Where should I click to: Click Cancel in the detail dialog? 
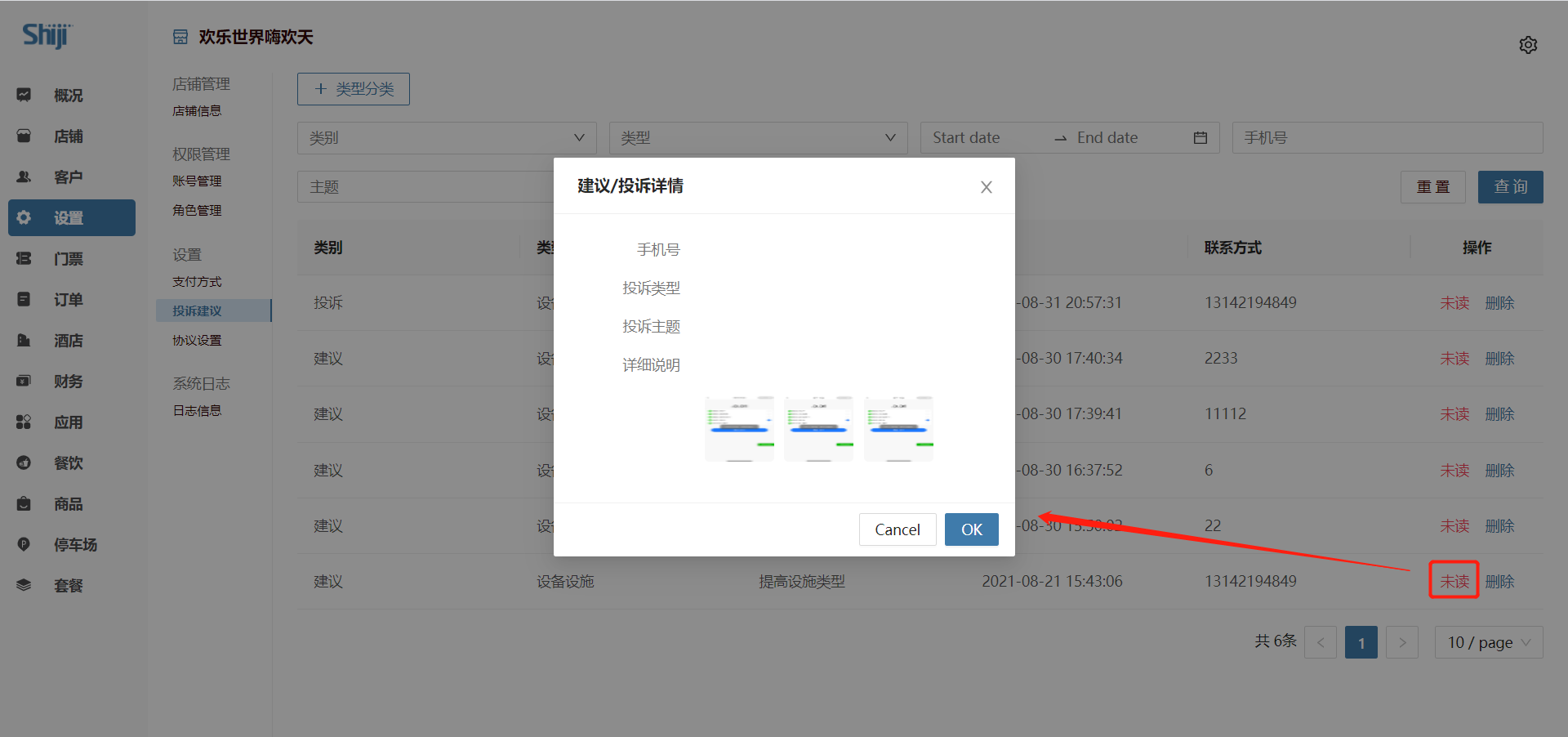coord(898,529)
